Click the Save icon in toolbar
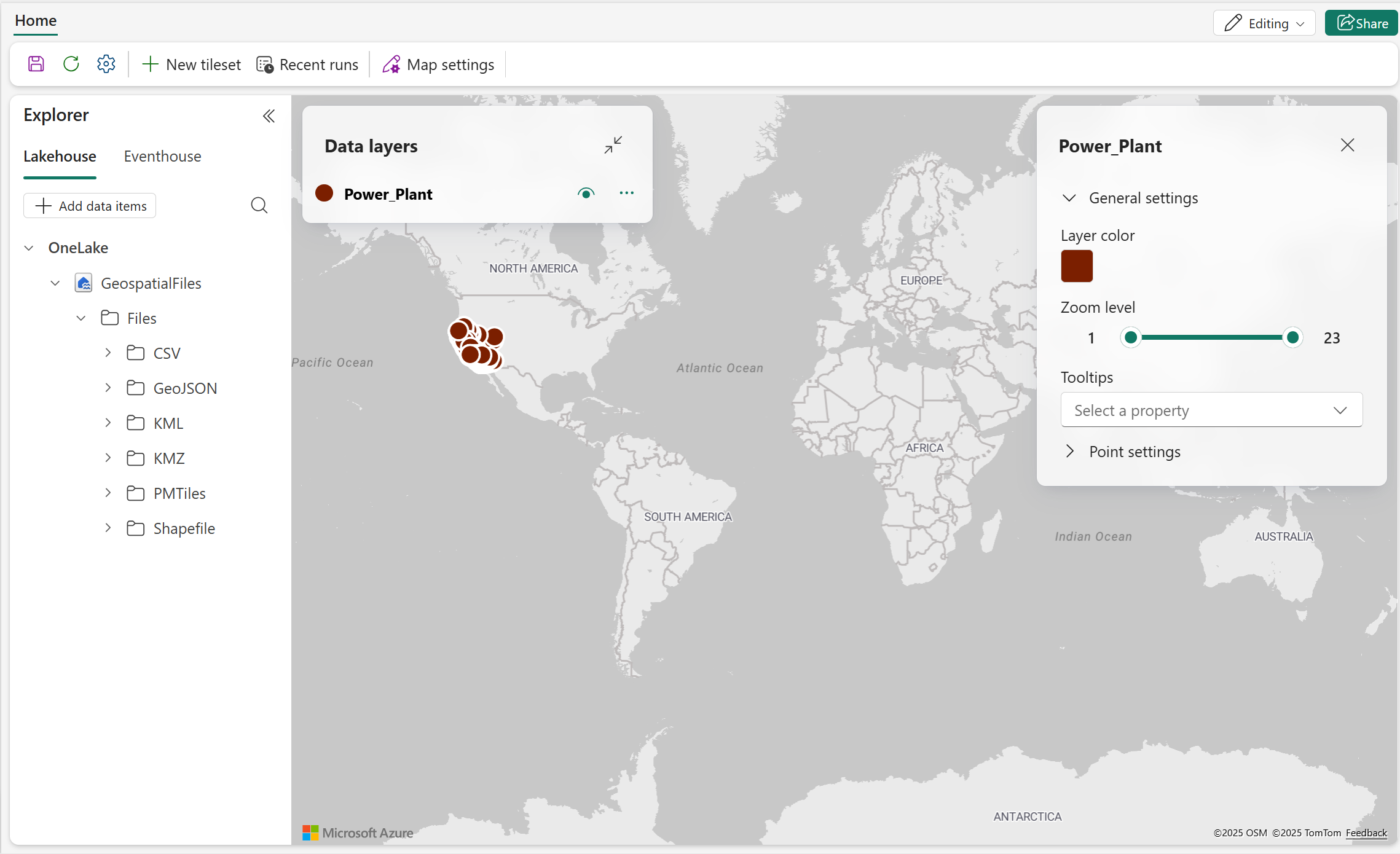 pos(36,64)
